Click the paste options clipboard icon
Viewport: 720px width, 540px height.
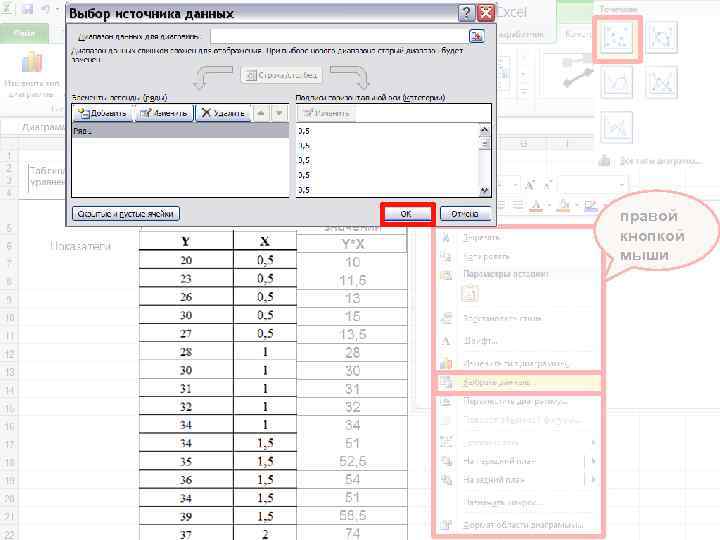pyautogui.click(x=469, y=293)
